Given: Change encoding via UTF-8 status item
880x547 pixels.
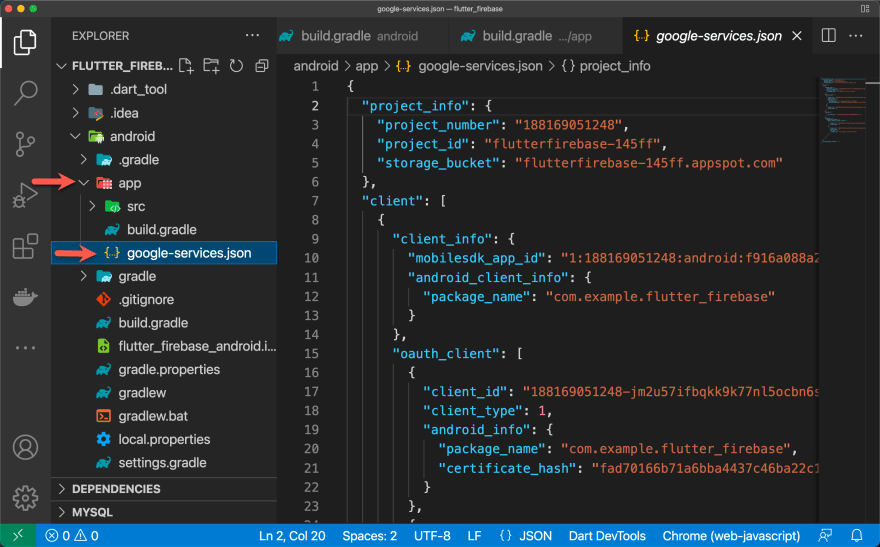Looking at the screenshot, I should coord(432,536).
